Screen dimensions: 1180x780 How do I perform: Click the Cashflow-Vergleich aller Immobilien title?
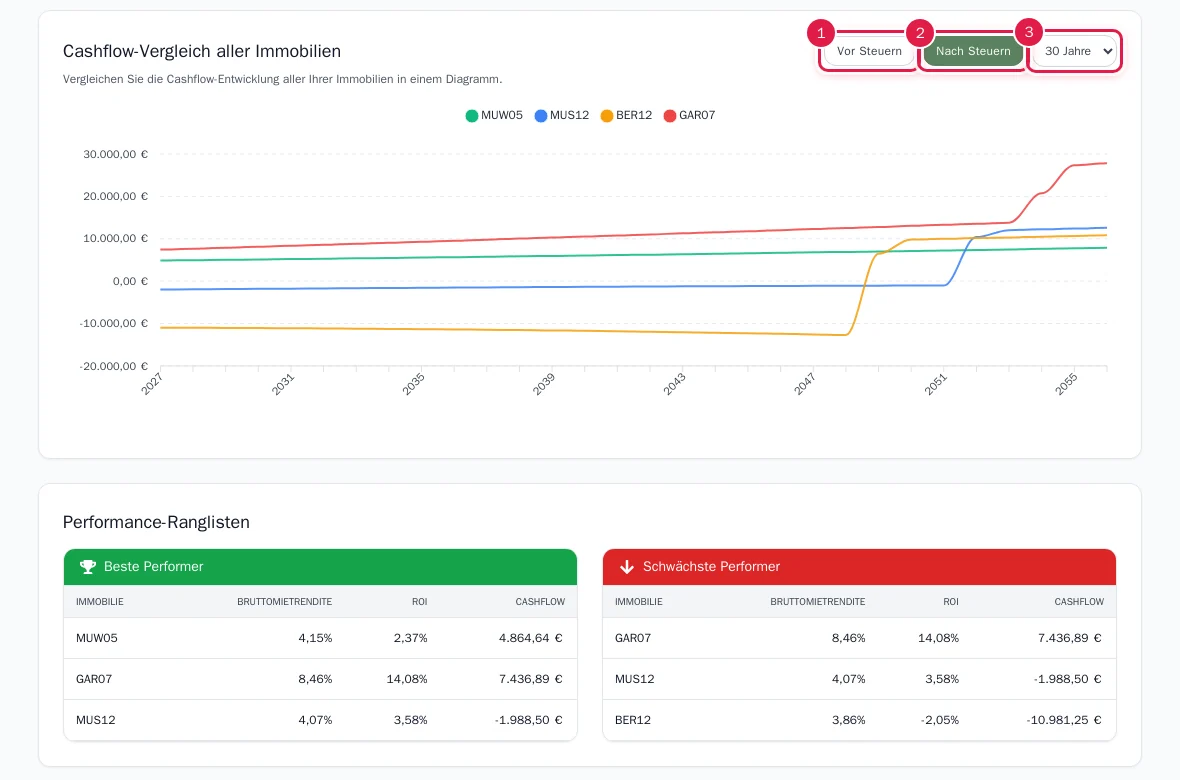pos(202,51)
